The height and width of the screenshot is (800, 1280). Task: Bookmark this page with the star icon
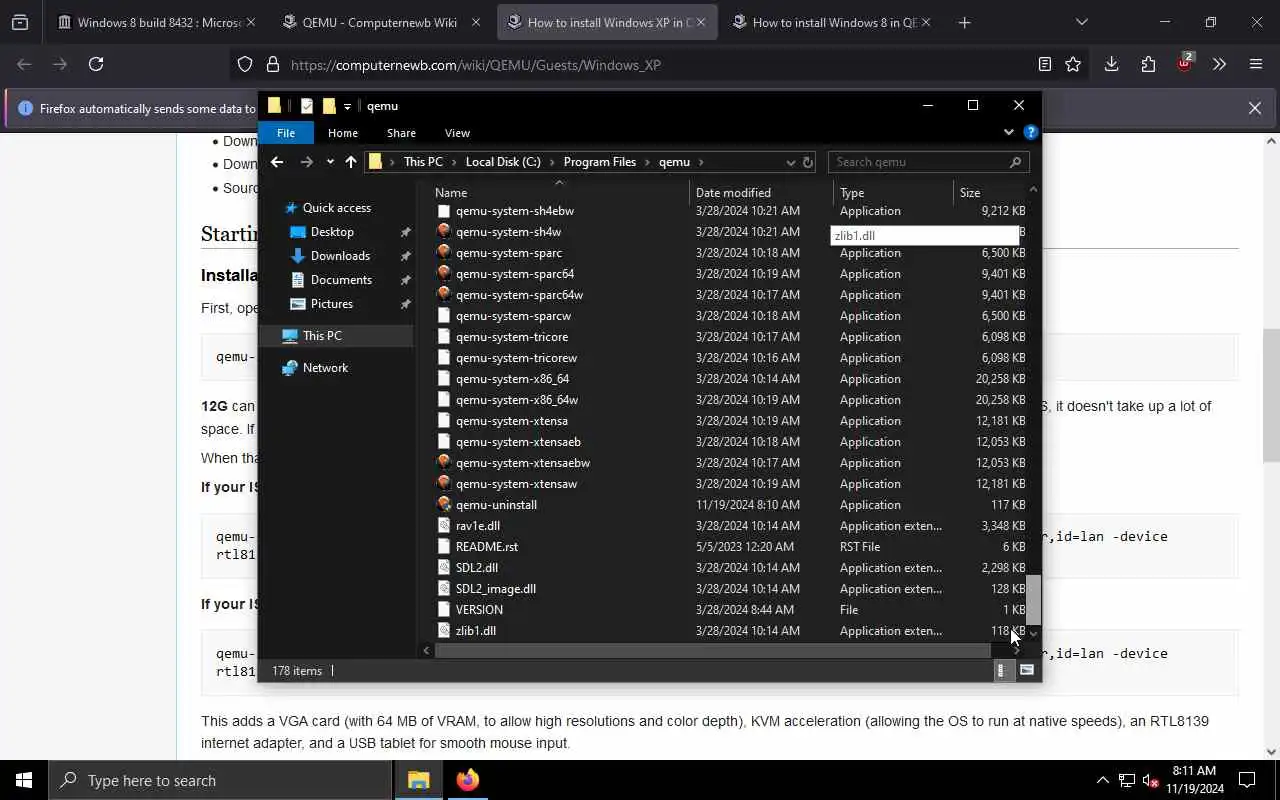[1073, 64]
